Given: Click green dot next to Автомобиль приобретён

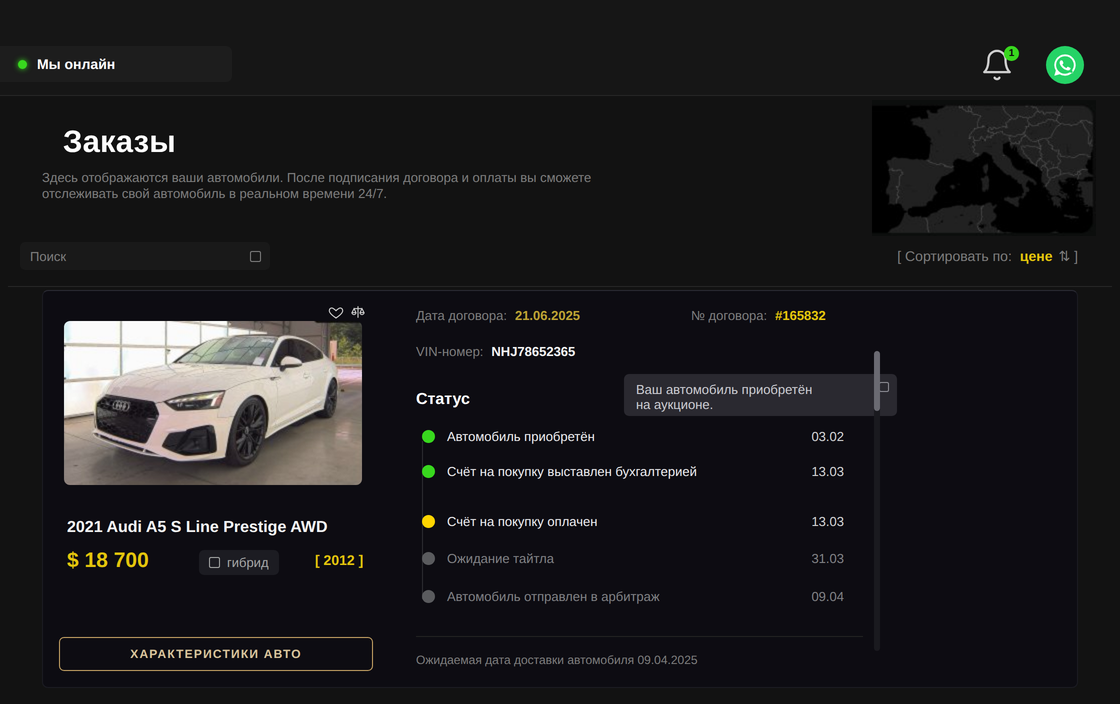Looking at the screenshot, I should point(429,436).
